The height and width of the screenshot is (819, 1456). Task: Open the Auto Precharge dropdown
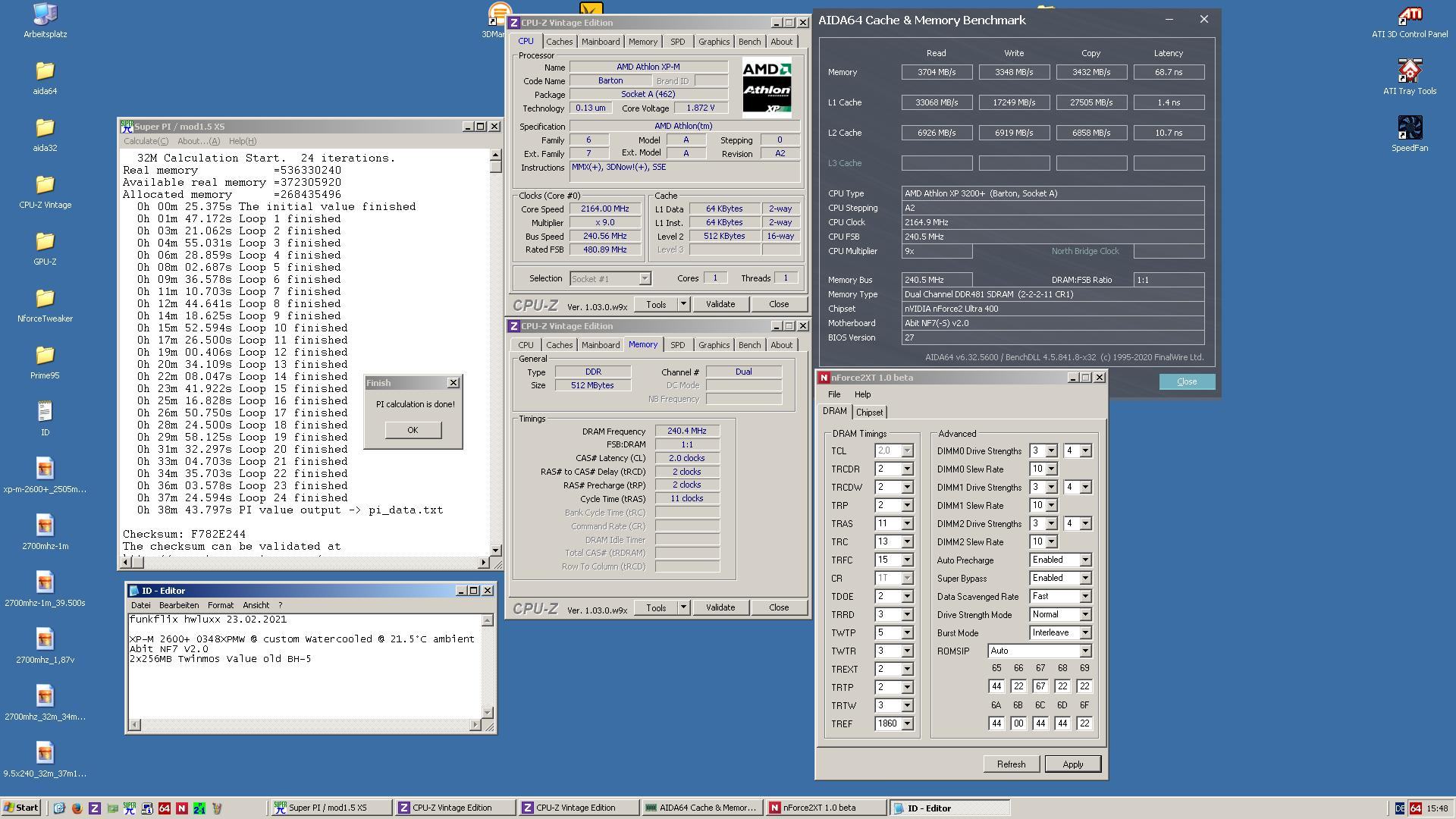coord(1085,560)
